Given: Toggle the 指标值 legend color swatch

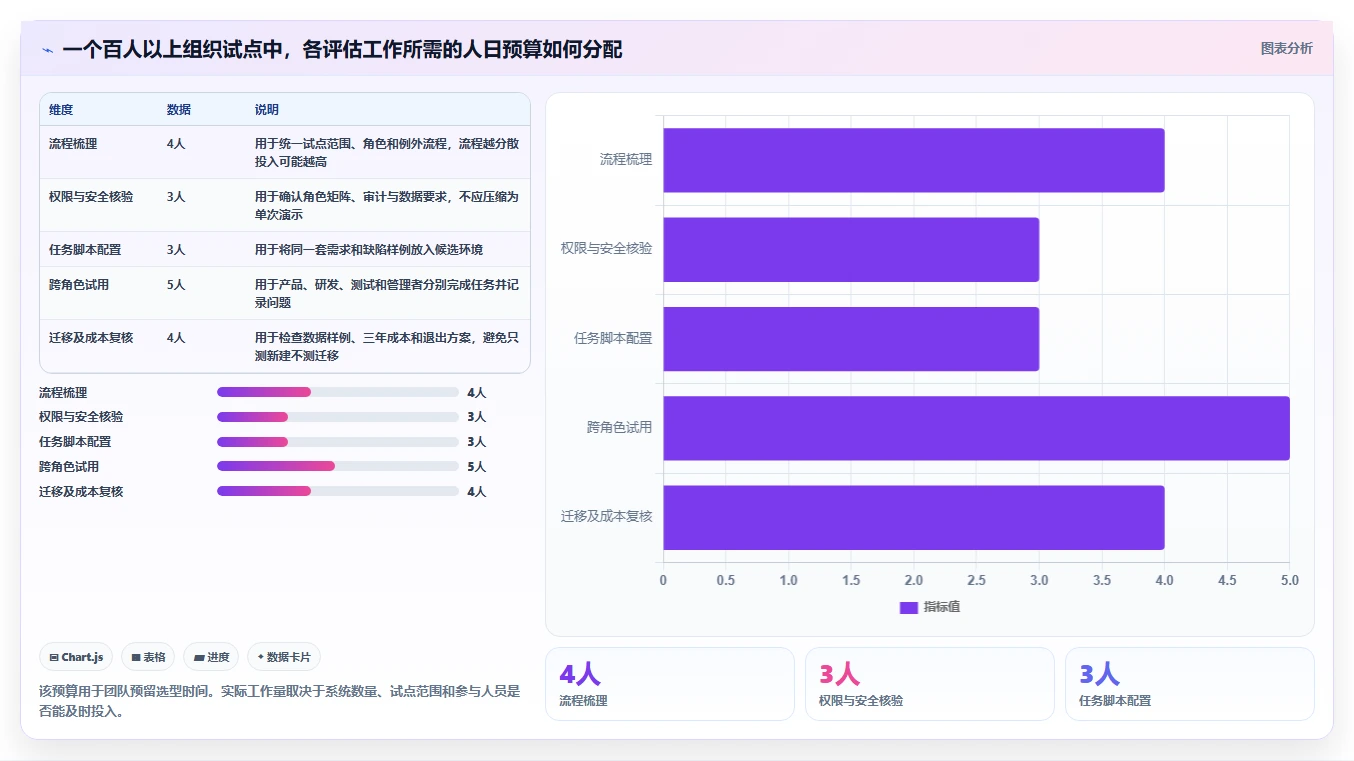Looking at the screenshot, I should pos(909,607).
